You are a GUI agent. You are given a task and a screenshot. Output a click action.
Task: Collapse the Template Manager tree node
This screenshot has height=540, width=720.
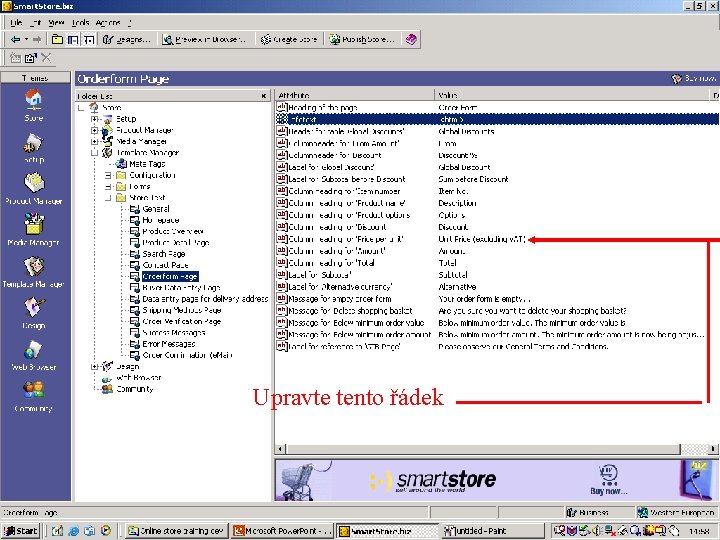(x=94, y=153)
